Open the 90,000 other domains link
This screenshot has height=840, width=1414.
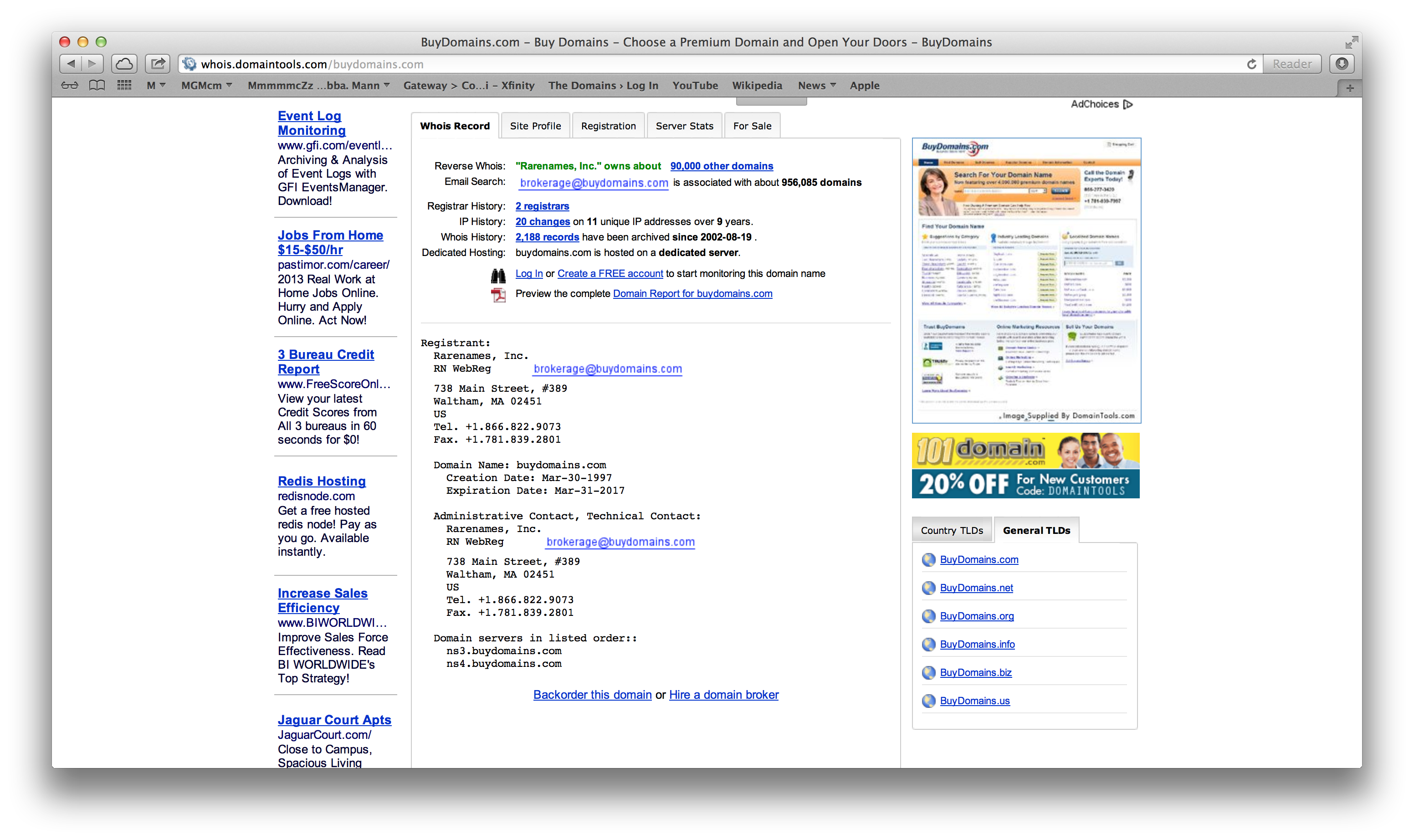[721, 166]
